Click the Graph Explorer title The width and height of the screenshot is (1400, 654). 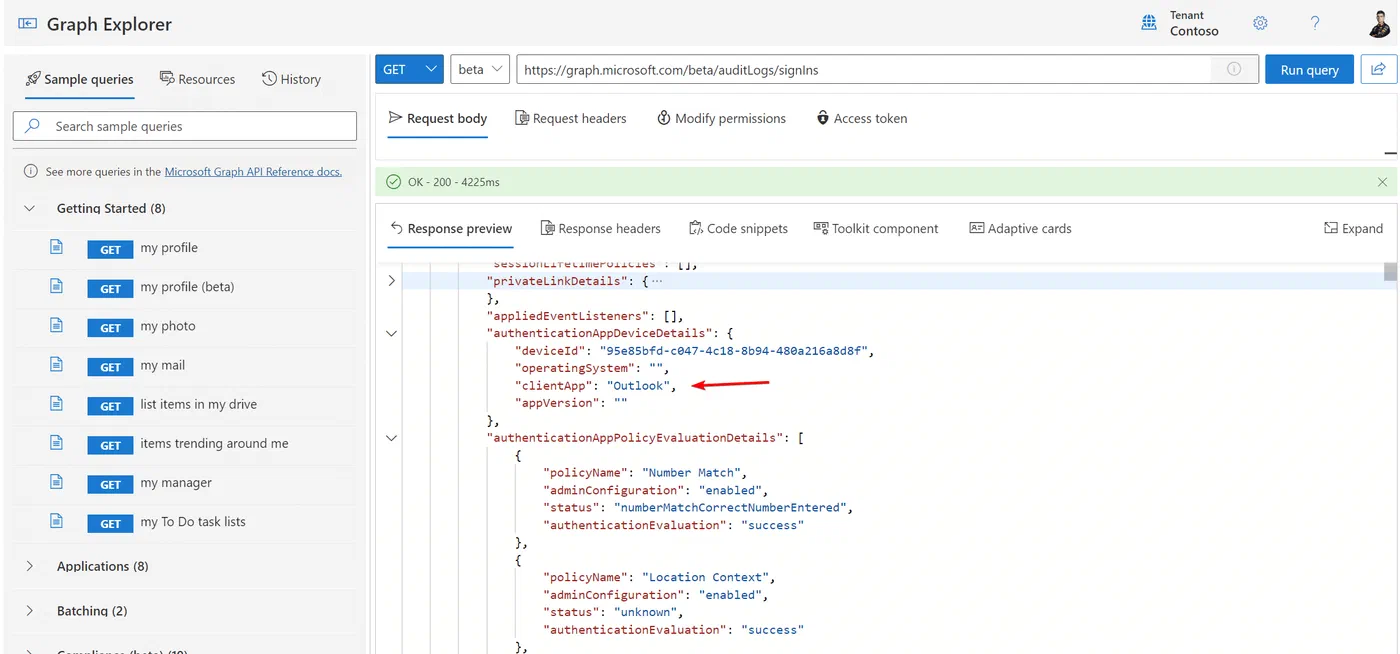(109, 24)
